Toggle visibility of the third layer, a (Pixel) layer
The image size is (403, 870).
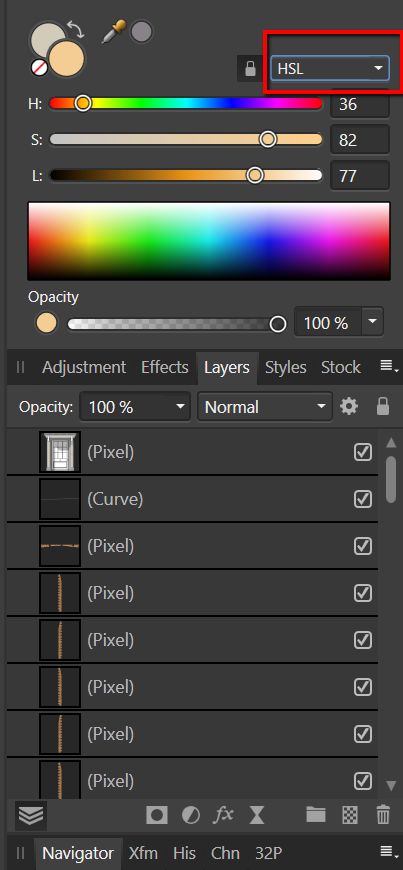pos(363,546)
